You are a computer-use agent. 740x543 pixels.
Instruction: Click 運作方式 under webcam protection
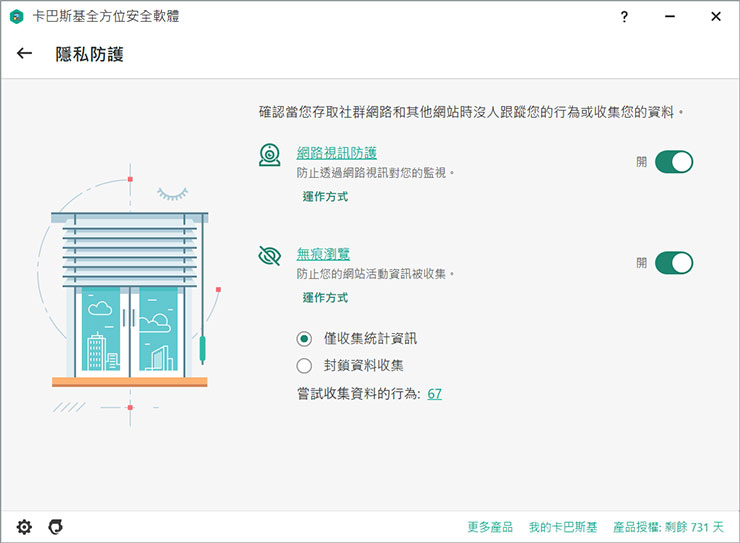325,197
